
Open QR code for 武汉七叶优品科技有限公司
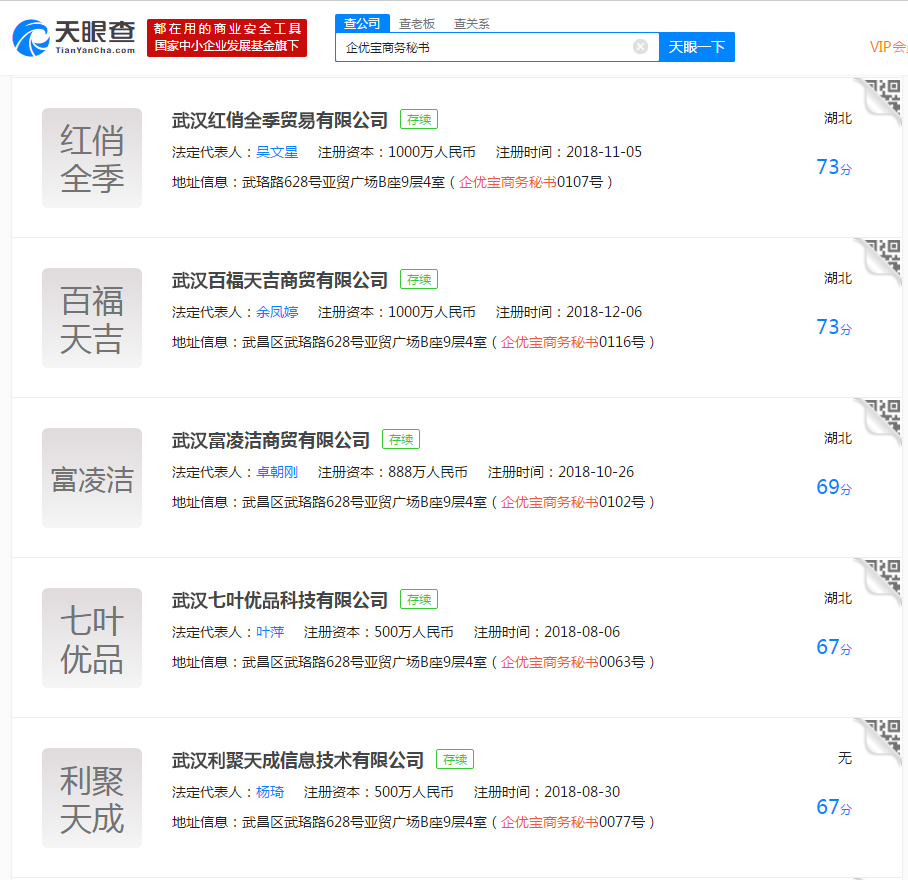pyautogui.click(x=885, y=582)
